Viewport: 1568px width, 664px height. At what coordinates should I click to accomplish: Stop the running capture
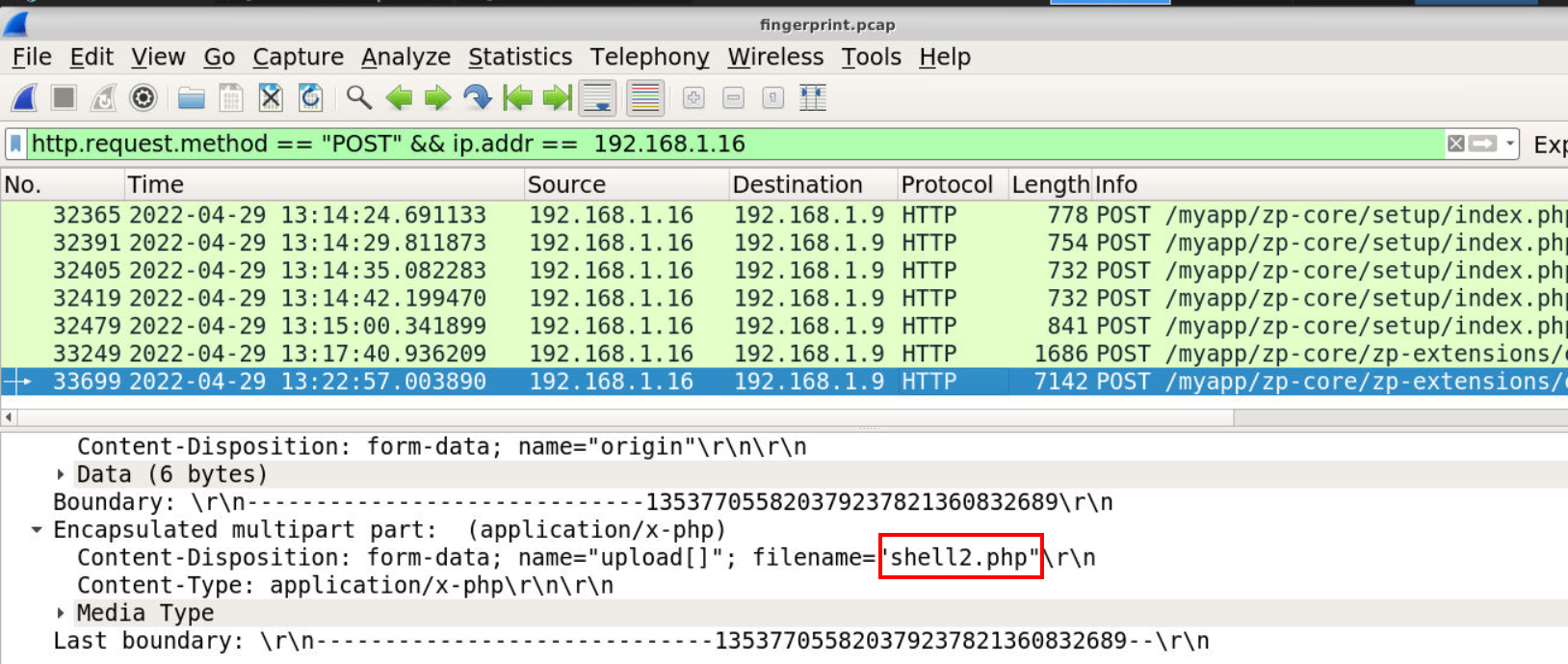65,97
